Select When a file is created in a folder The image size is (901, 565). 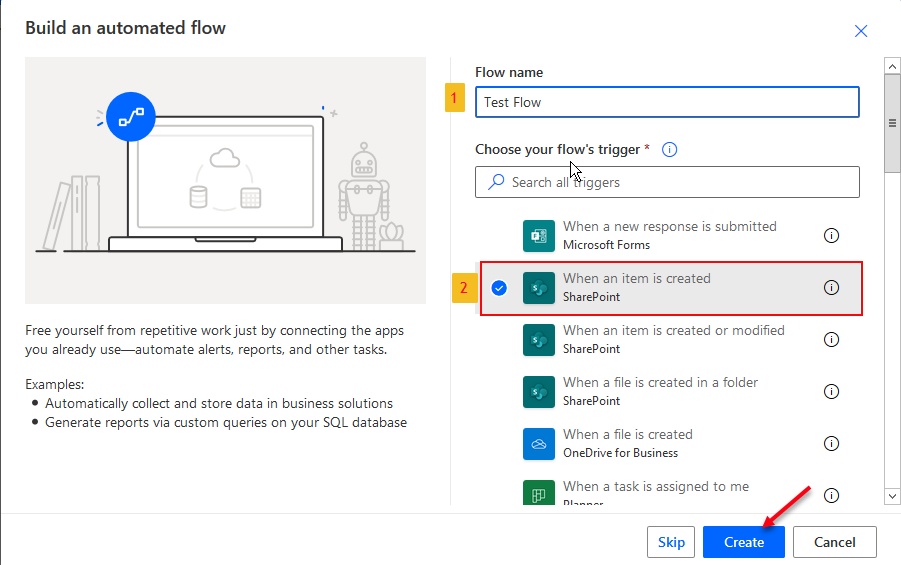[660, 392]
